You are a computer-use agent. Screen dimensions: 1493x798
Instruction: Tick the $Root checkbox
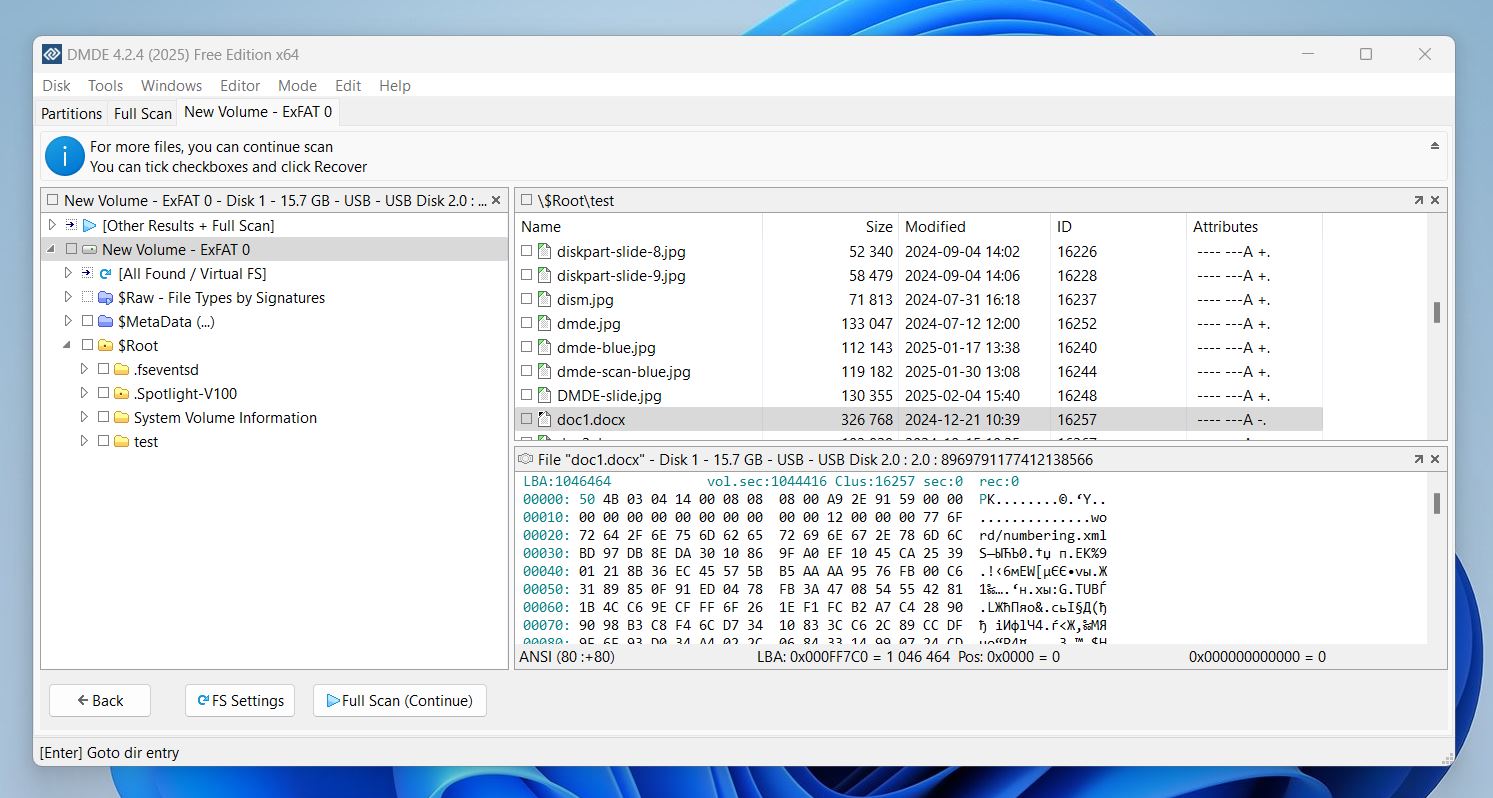pyautogui.click(x=87, y=346)
